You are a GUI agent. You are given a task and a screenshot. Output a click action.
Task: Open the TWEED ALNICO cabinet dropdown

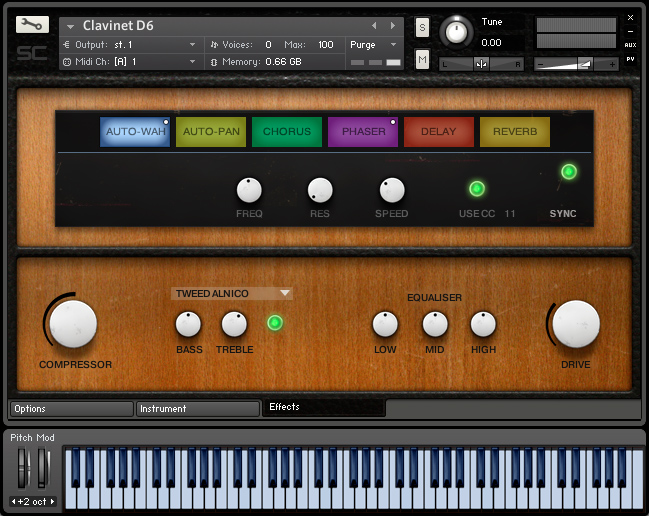pyautogui.click(x=232, y=293)
